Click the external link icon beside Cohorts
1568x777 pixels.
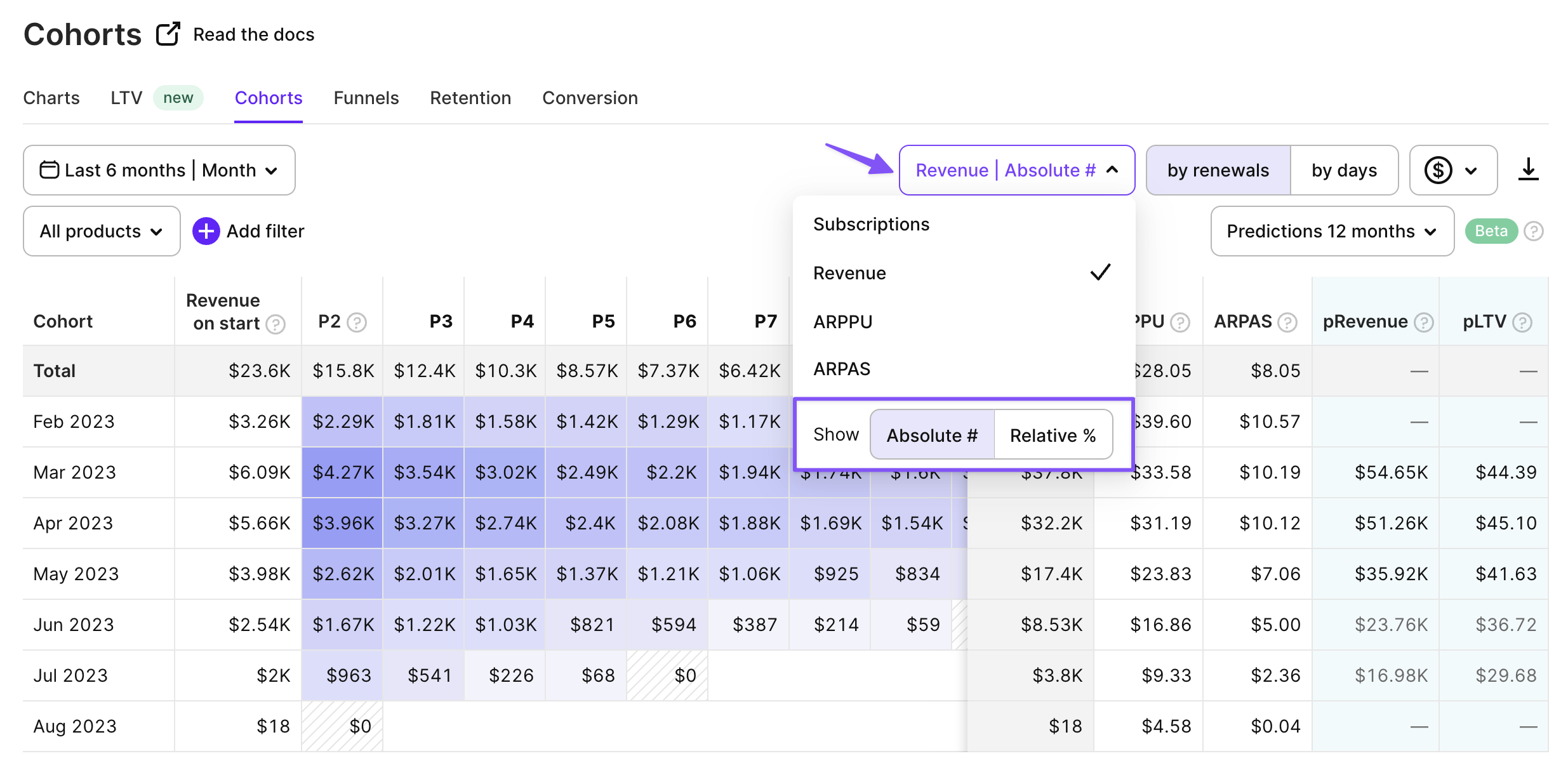(x=168, y=34)
